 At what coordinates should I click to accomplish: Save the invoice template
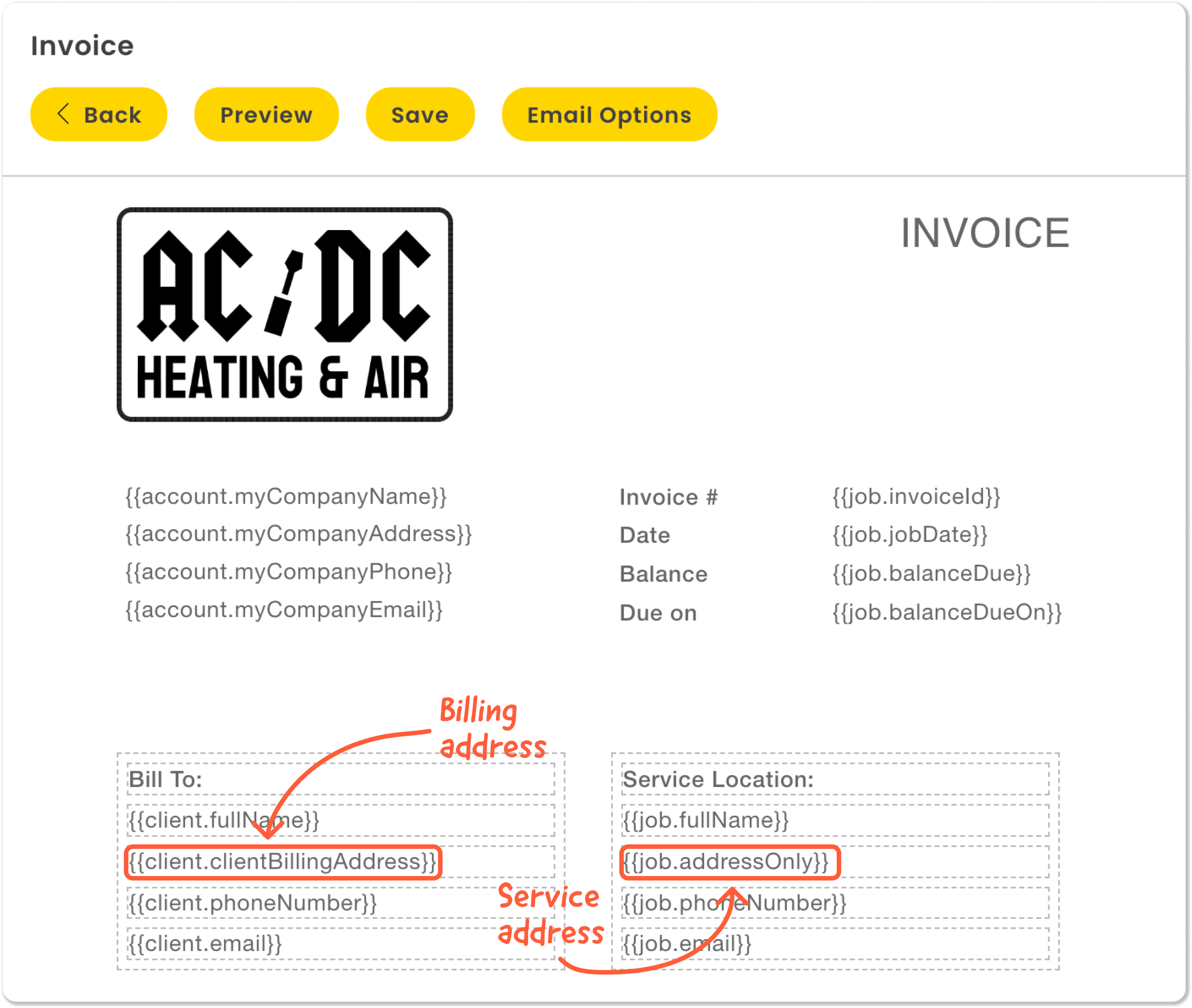click(420, 114)
